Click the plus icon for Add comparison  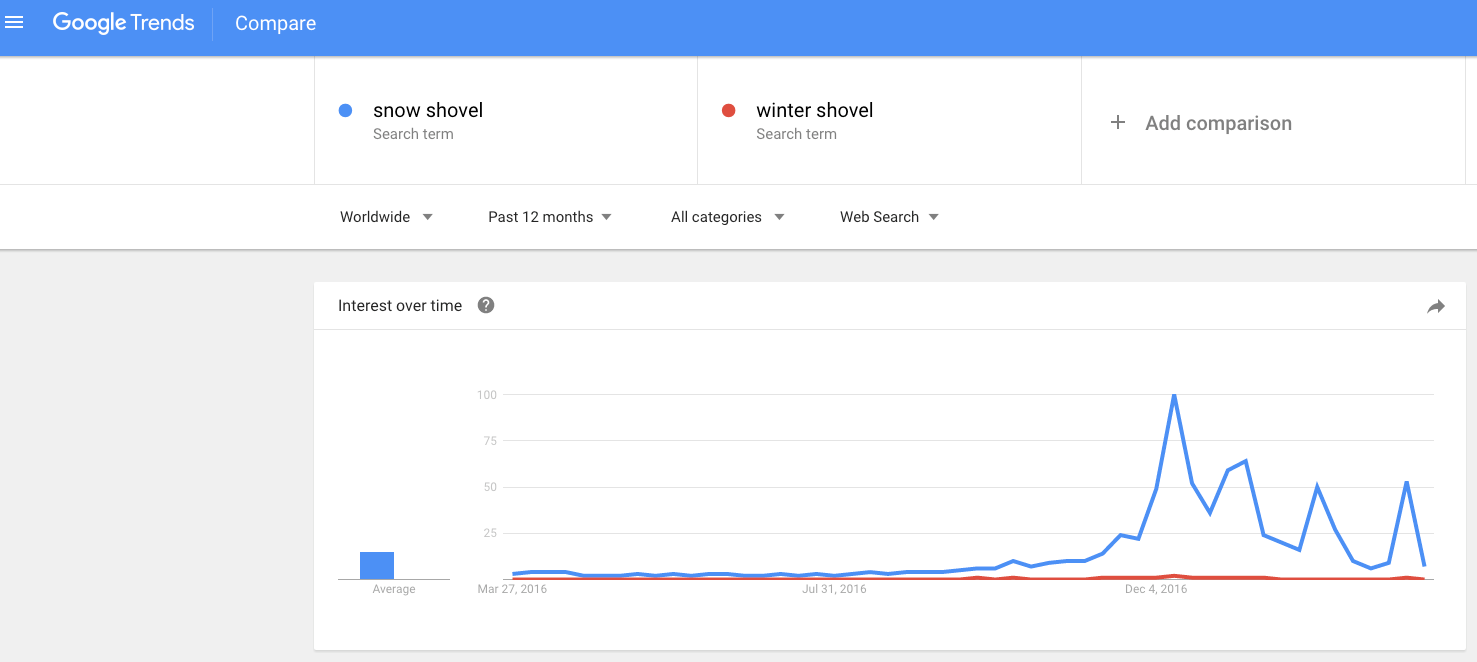coord(1118,123)
